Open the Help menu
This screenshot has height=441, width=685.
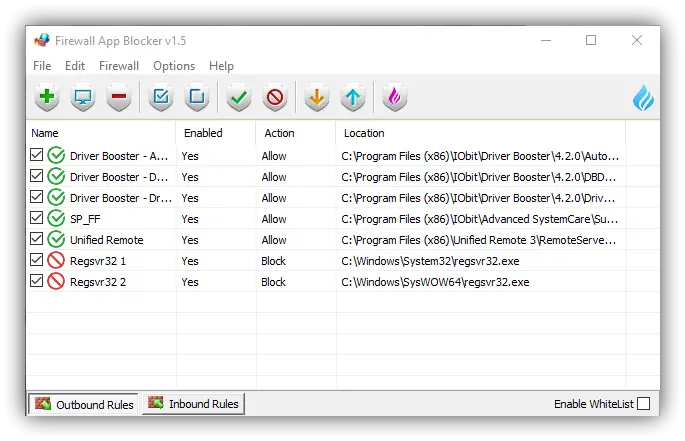221,66
